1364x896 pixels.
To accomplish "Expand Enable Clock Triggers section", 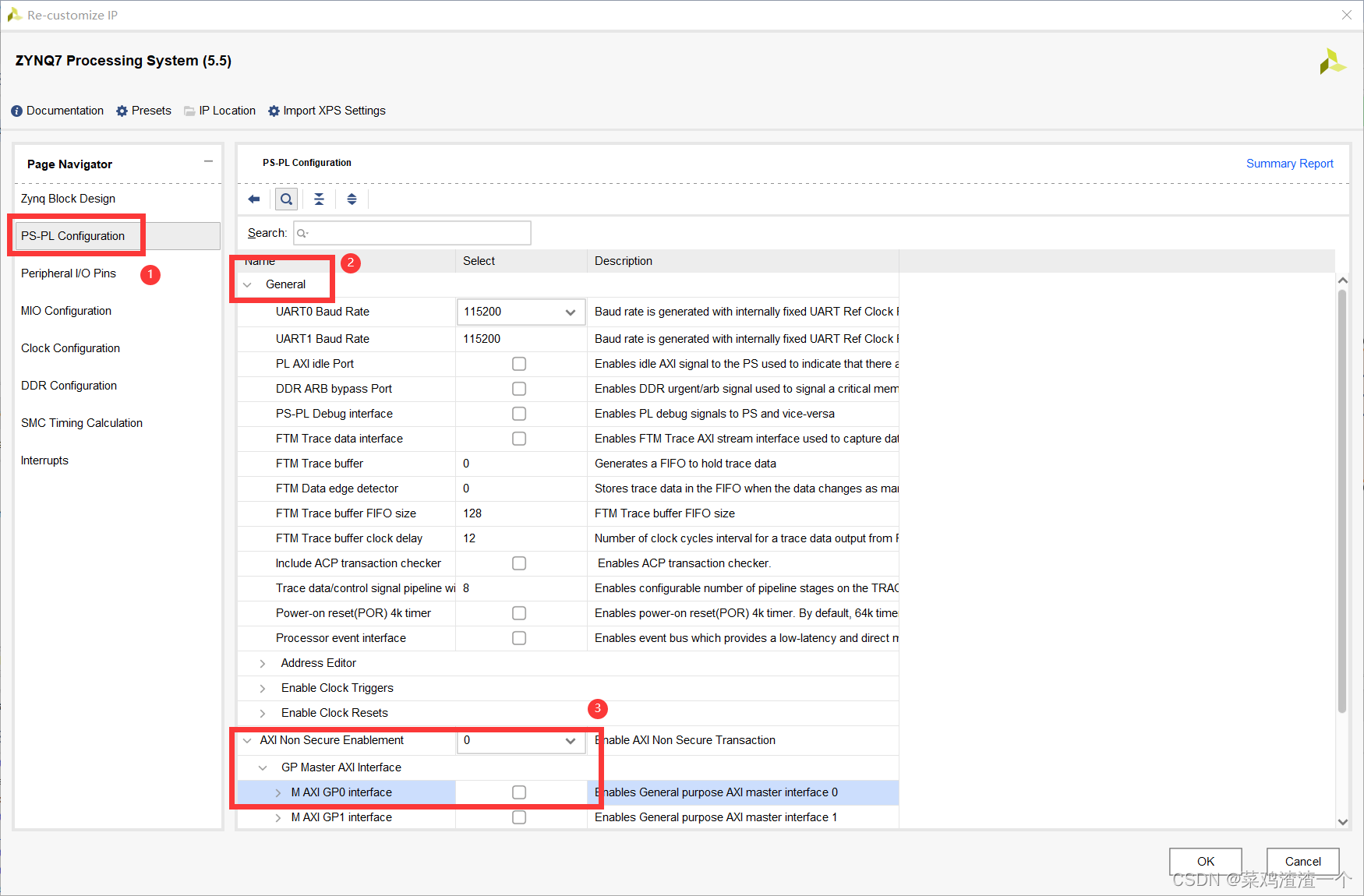I will click(x=263, y=689).
